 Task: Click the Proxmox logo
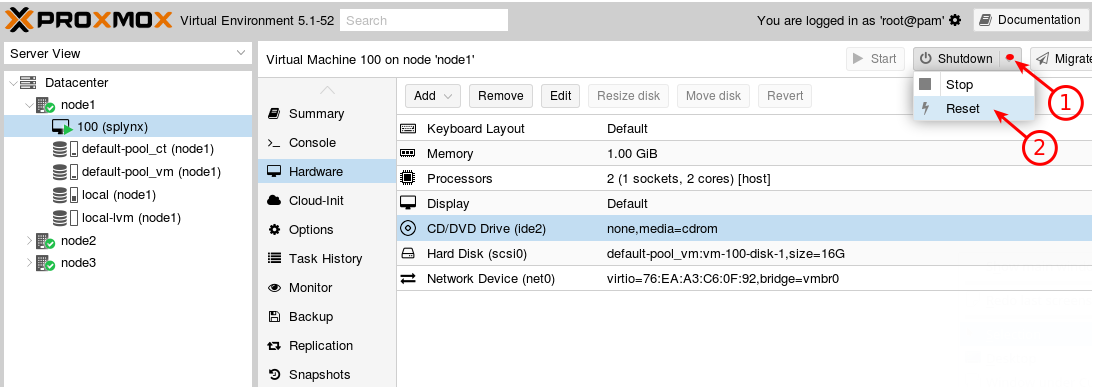89,20
